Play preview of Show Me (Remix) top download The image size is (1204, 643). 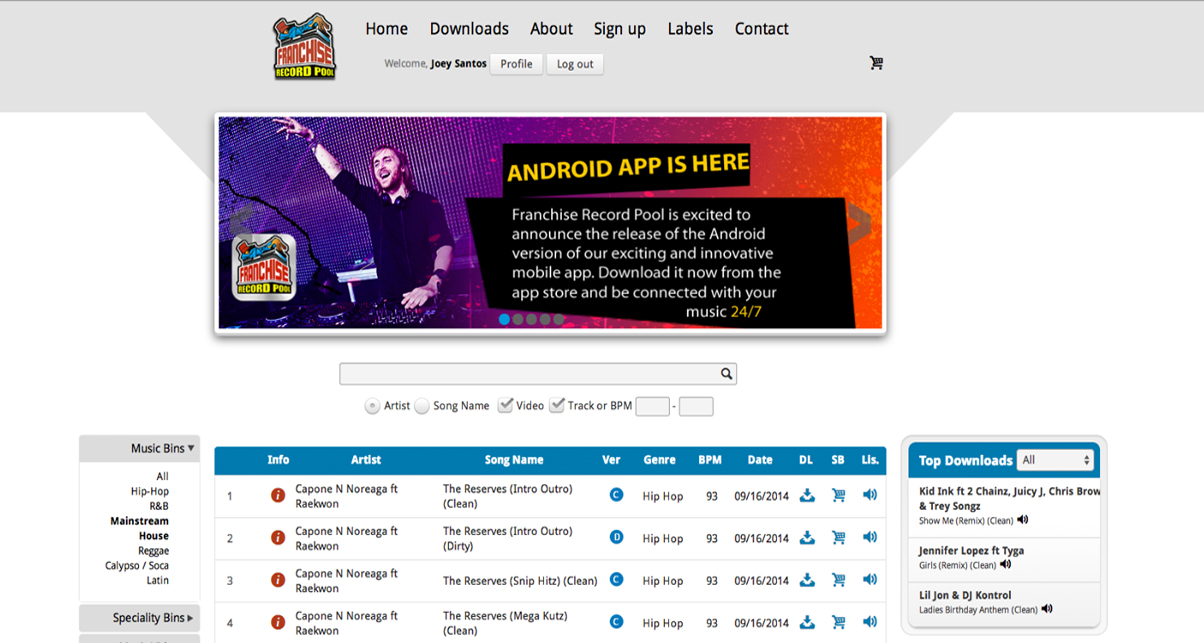click(x=1022, y=520)
